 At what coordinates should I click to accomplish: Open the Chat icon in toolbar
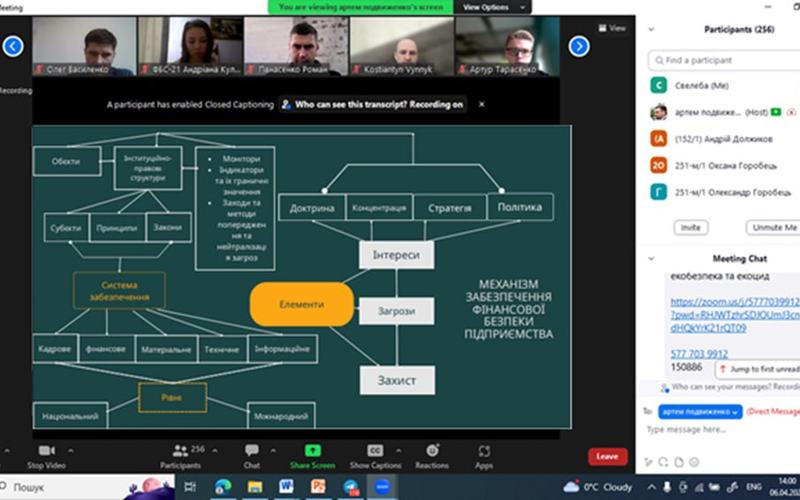tap(252, 451)
